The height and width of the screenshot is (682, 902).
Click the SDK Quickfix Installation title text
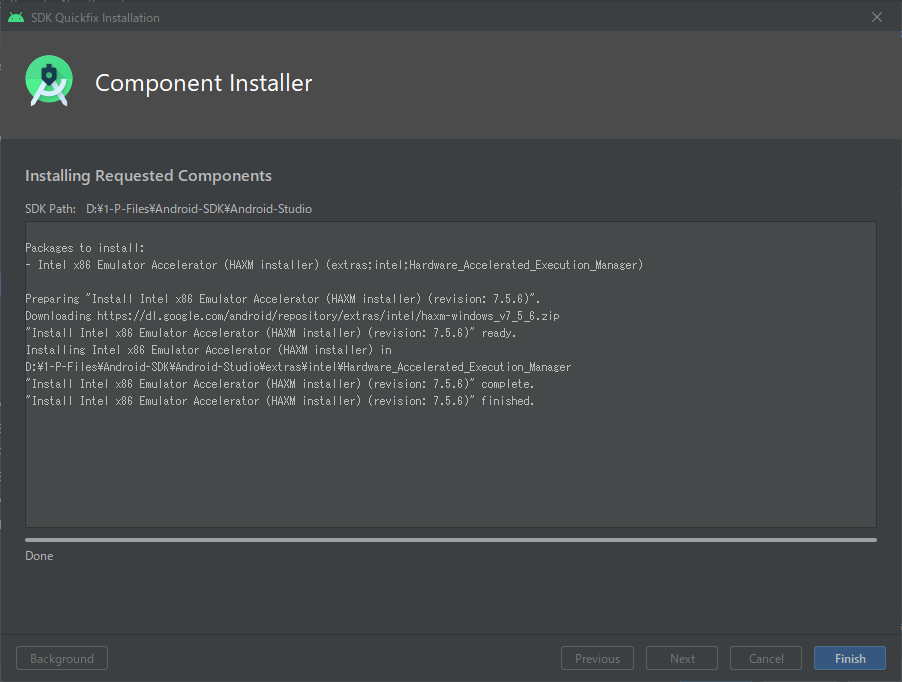pyautogui.click(x=95, y=17)
